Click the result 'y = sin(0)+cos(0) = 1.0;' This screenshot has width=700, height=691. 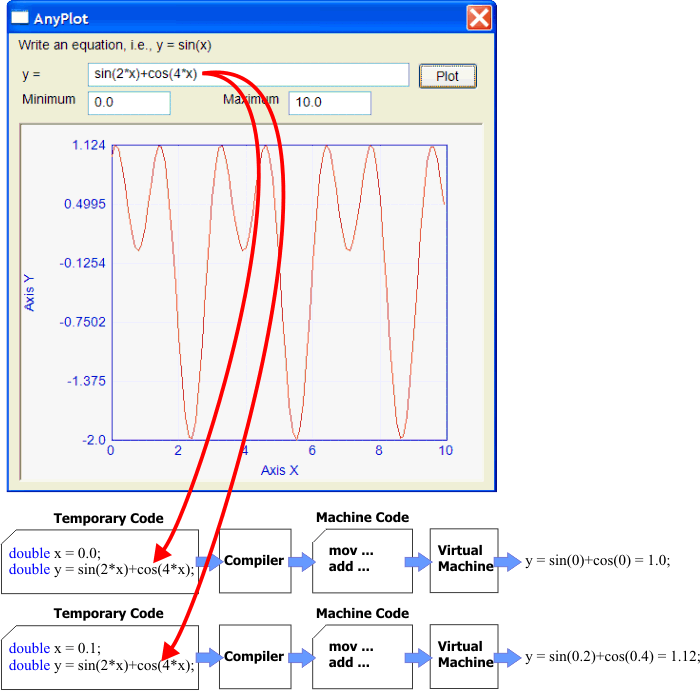(597, 561)
